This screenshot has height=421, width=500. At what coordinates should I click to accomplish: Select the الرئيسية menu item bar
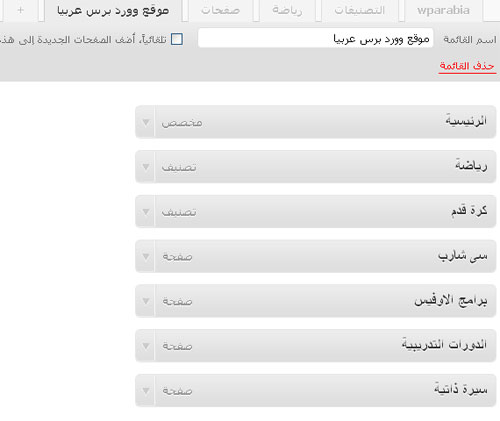(x=316, y=122)
